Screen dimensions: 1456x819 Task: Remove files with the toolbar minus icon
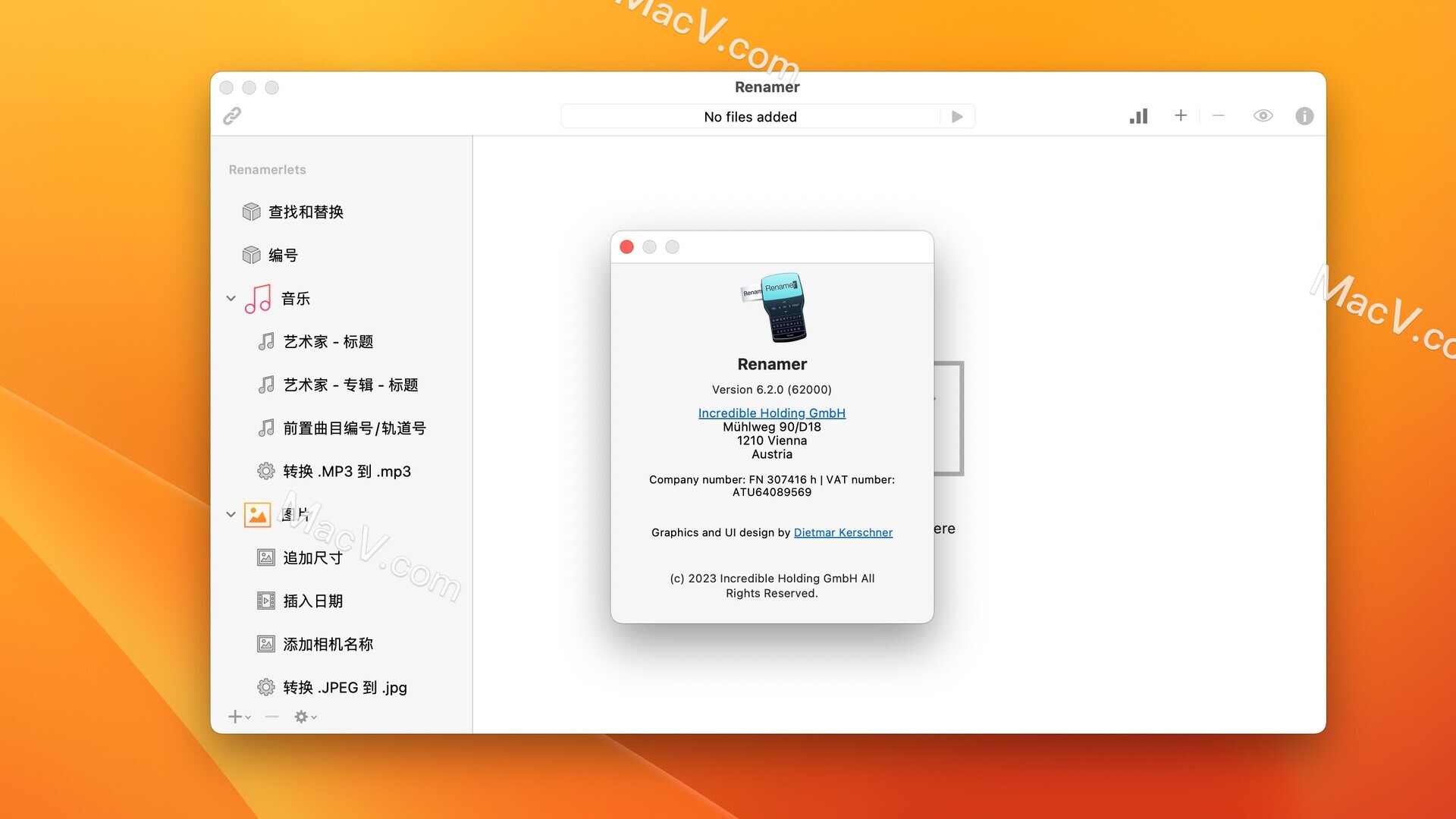tap(1219, 115)
